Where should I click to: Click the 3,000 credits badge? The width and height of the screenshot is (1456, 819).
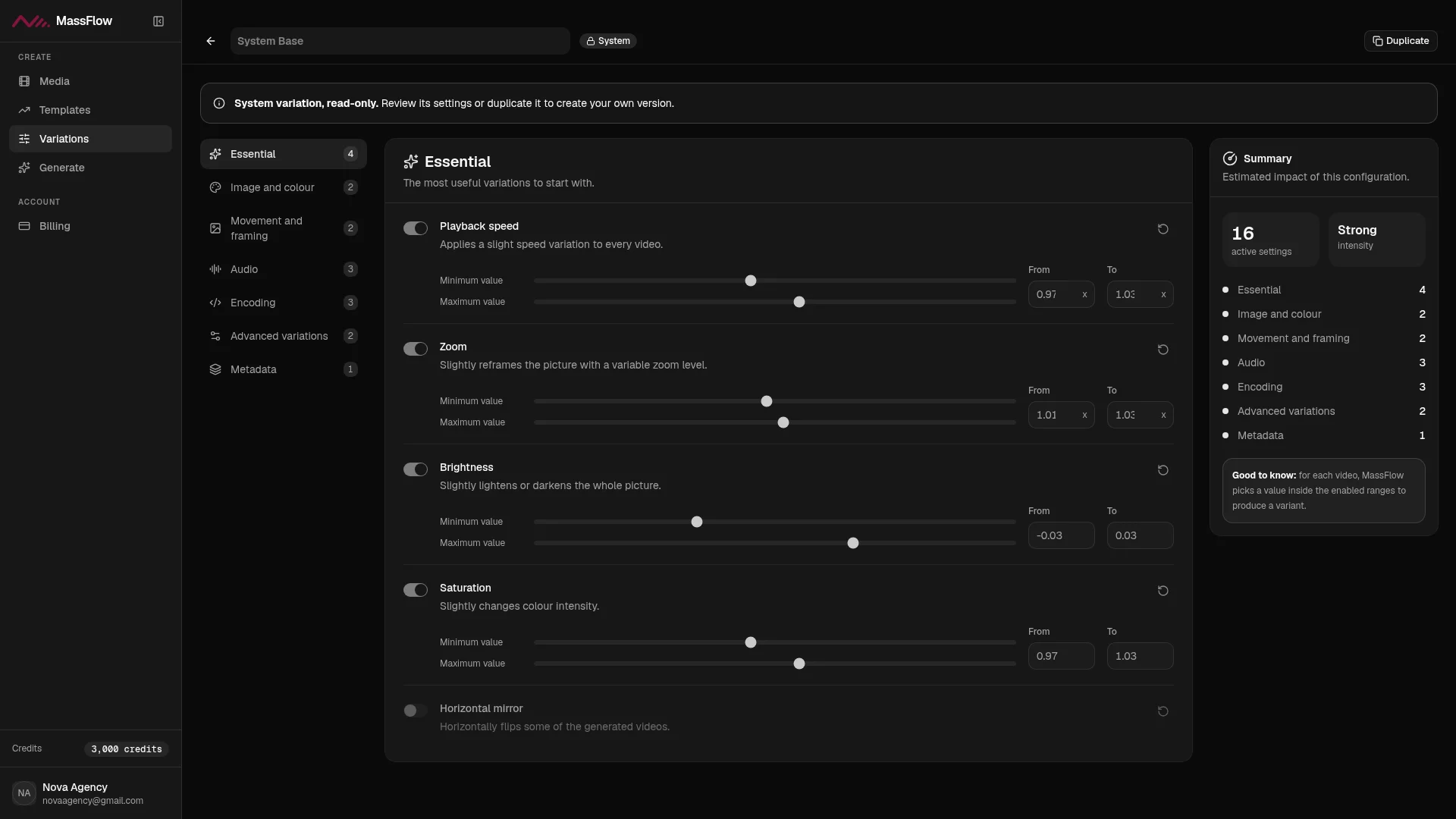(x=127, y=749)
